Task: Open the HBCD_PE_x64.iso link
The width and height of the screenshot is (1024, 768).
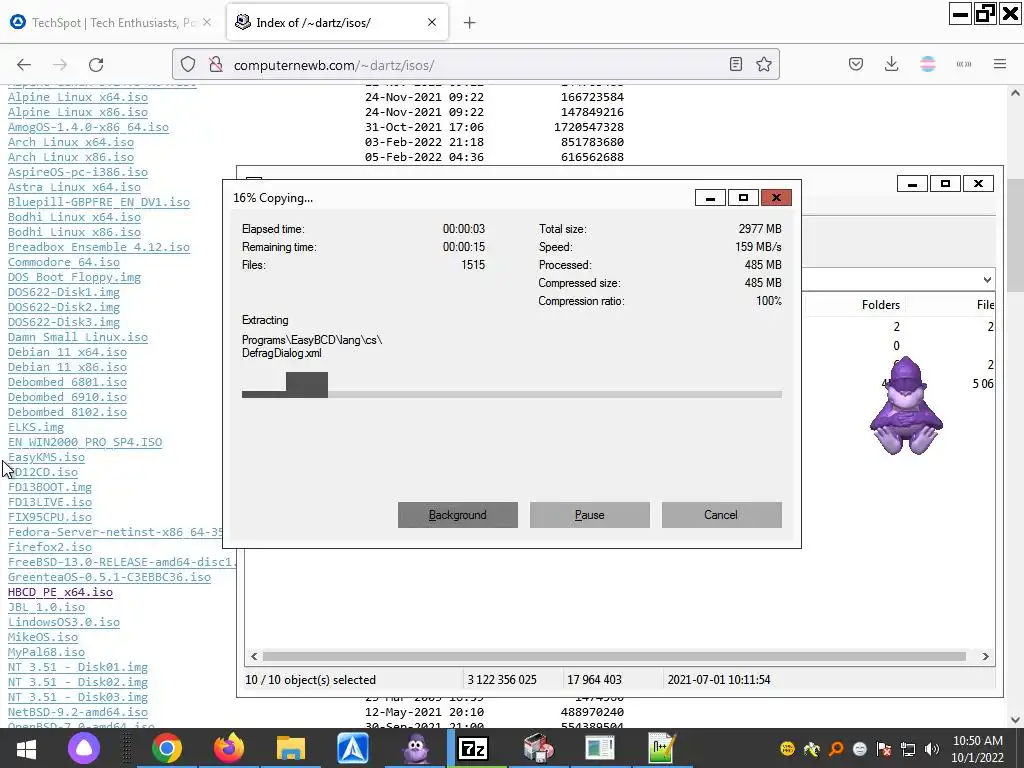Action: click(60, 593)
